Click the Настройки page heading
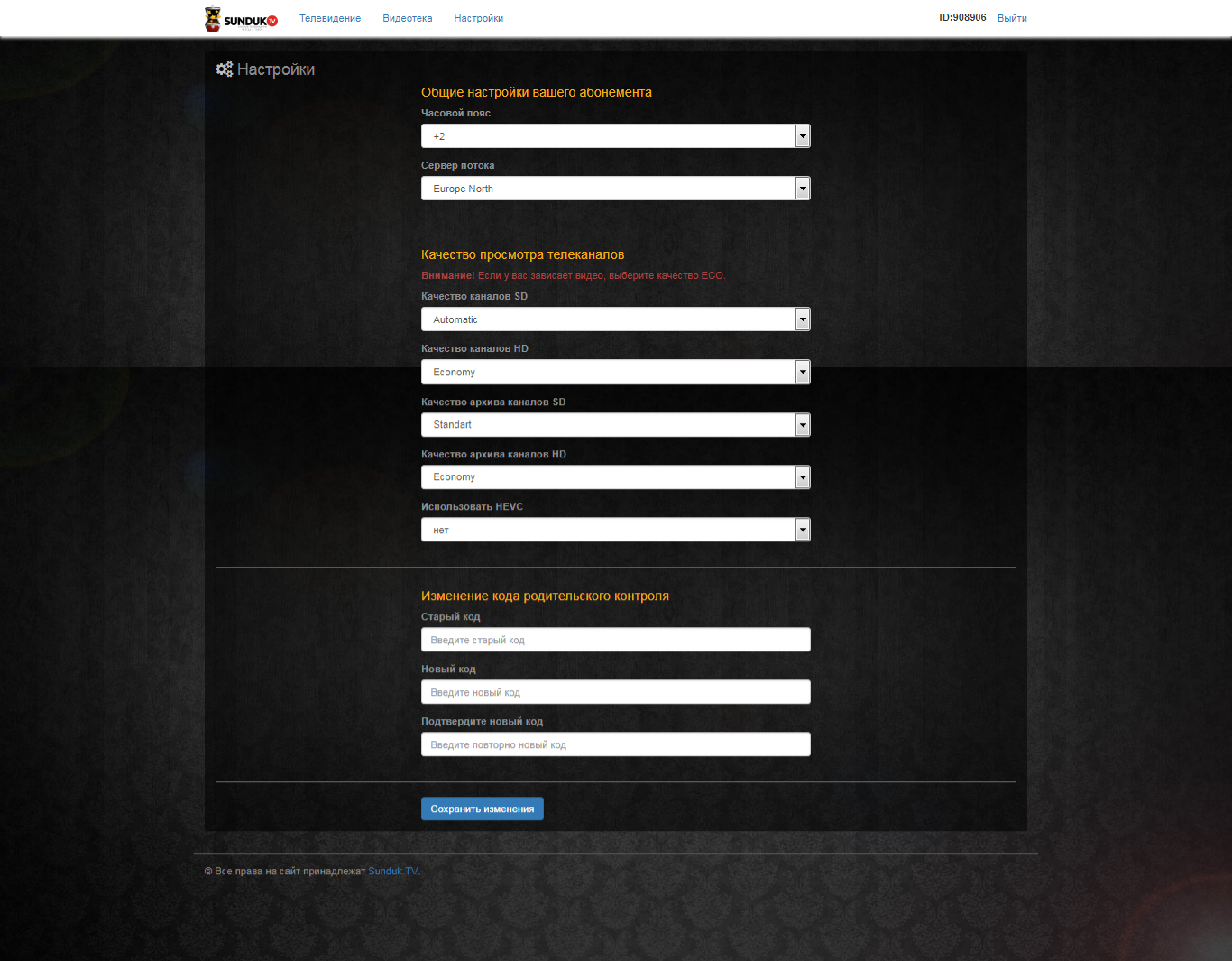1232x961 pixels. (276, 69)
